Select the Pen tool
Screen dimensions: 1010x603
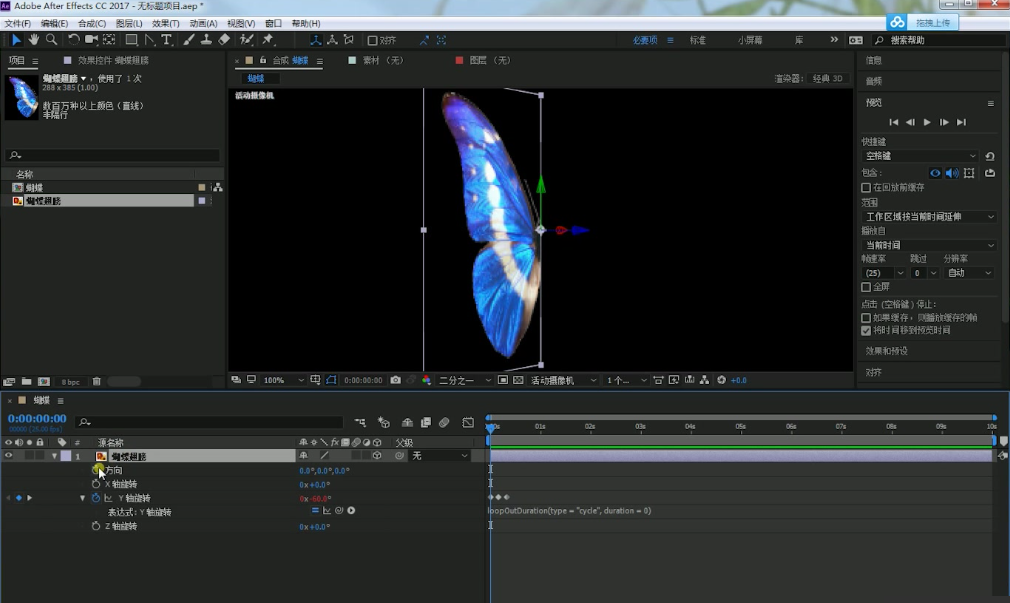149,40
